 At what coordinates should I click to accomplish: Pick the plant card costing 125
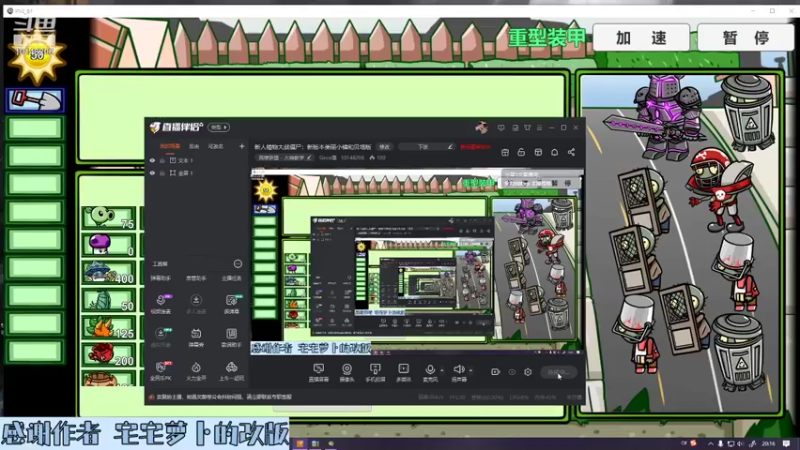tap(109, 328)
